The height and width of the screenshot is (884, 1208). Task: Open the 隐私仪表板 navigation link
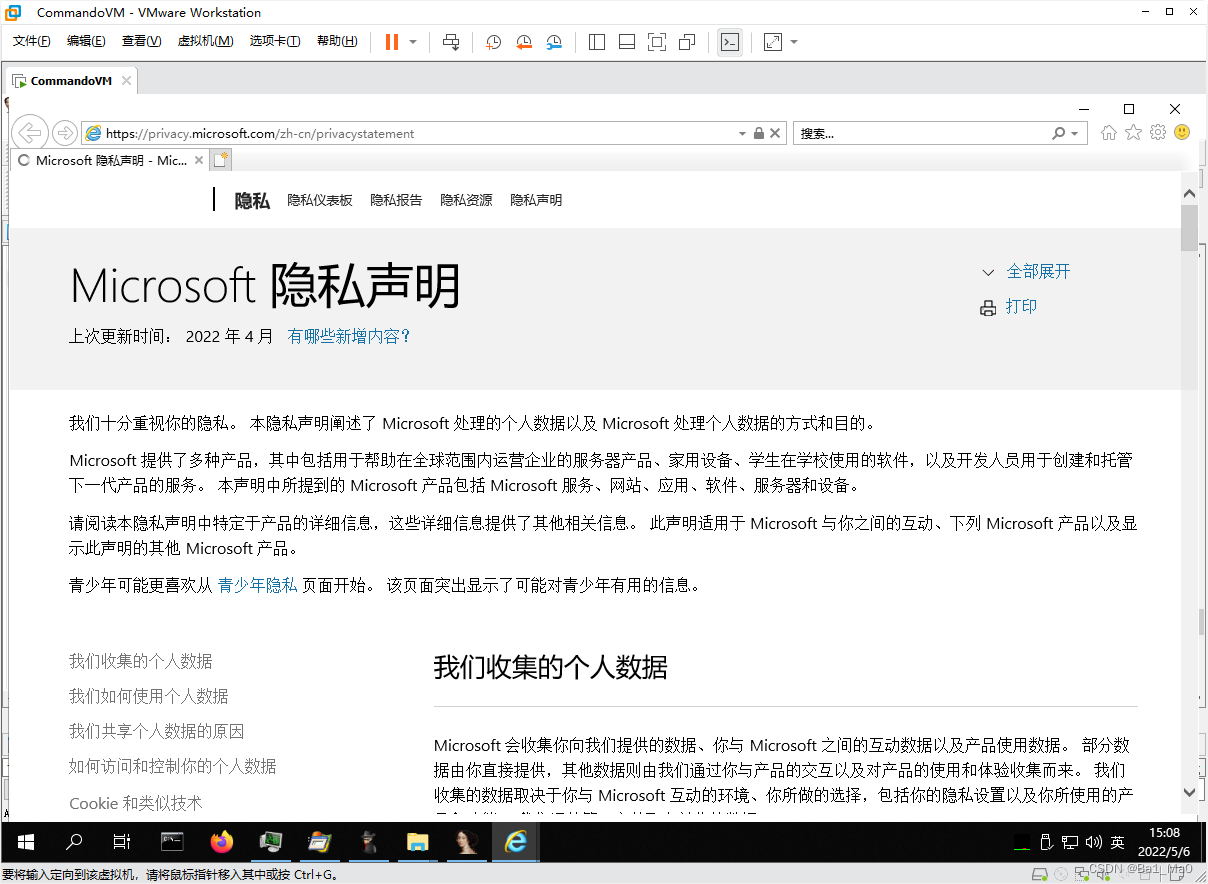[x=320, y=200]
